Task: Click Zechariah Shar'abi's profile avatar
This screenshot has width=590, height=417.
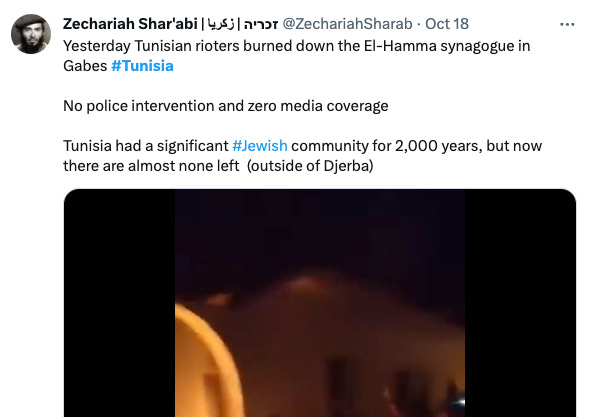Action: (31, 34)
